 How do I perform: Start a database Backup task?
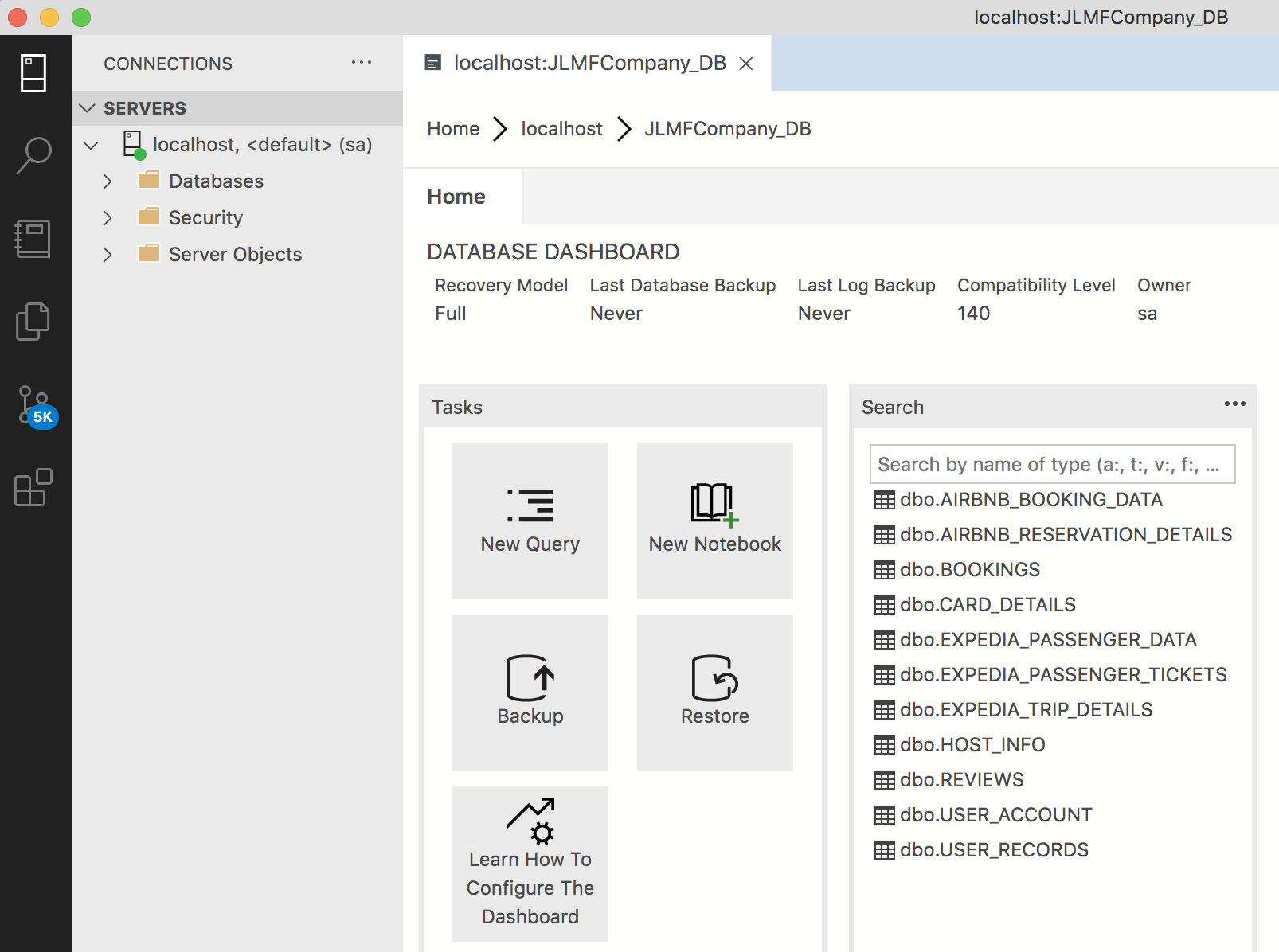530,692
